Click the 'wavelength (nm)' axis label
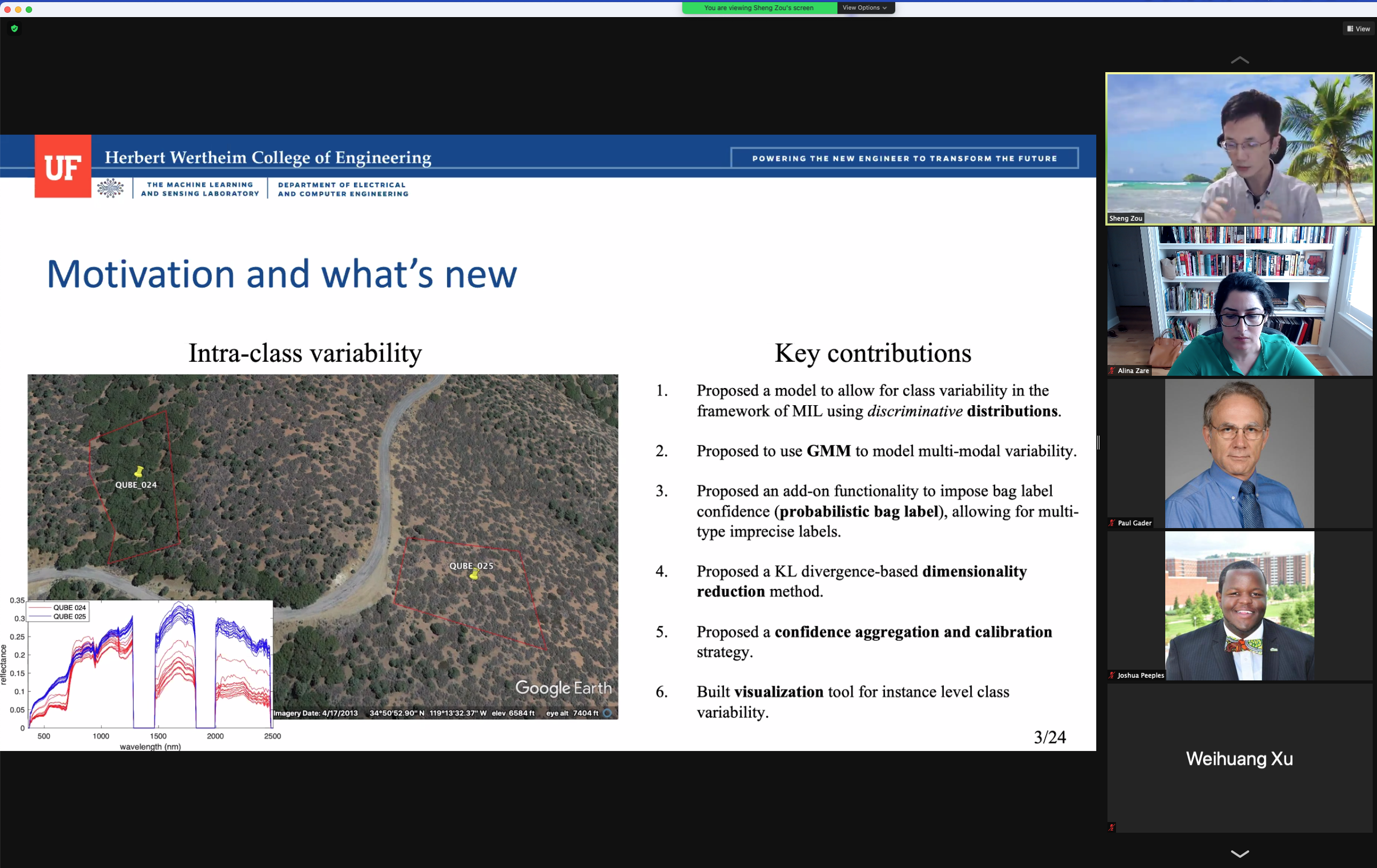The height and width of the screenshot is (868, 1377). coord(150,747)
